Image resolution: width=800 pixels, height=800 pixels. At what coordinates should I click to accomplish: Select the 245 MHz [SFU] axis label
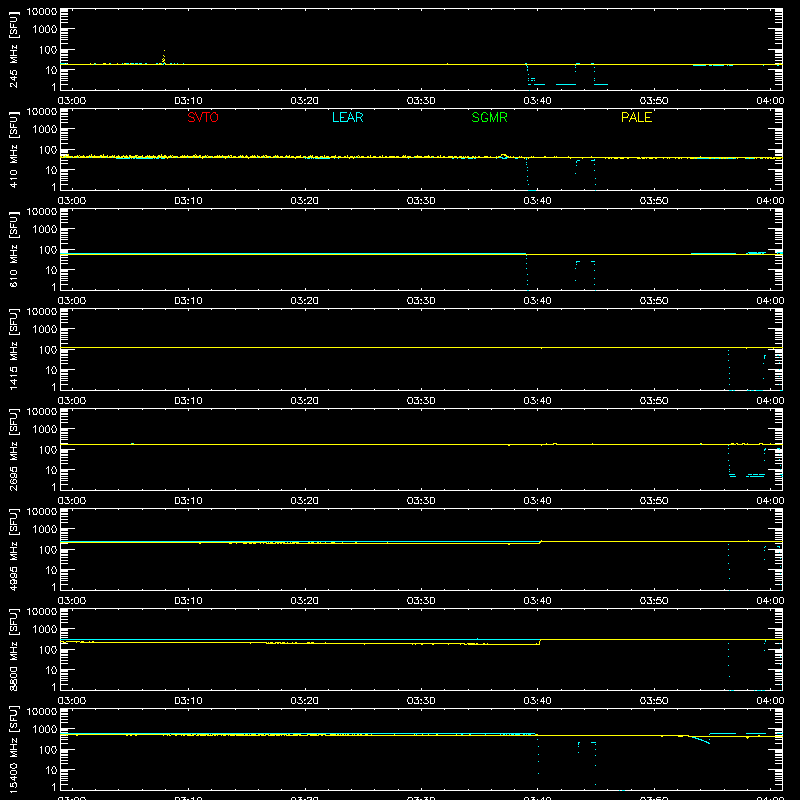[x=14, y=49]
